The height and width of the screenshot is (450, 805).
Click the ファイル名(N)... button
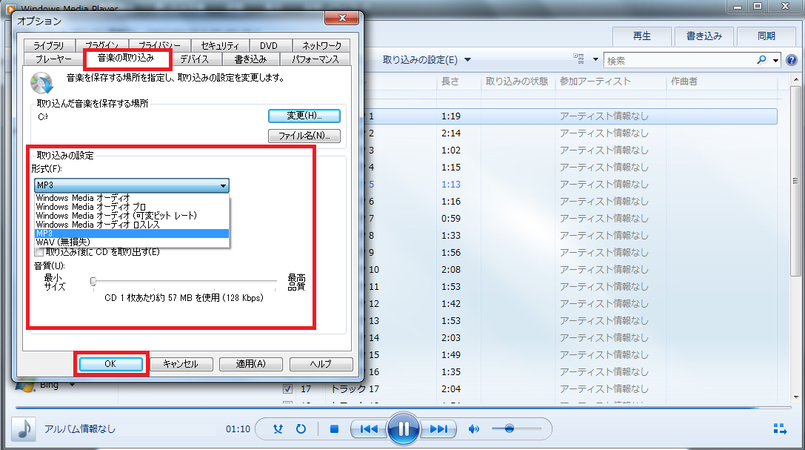[x=304, y=136]
